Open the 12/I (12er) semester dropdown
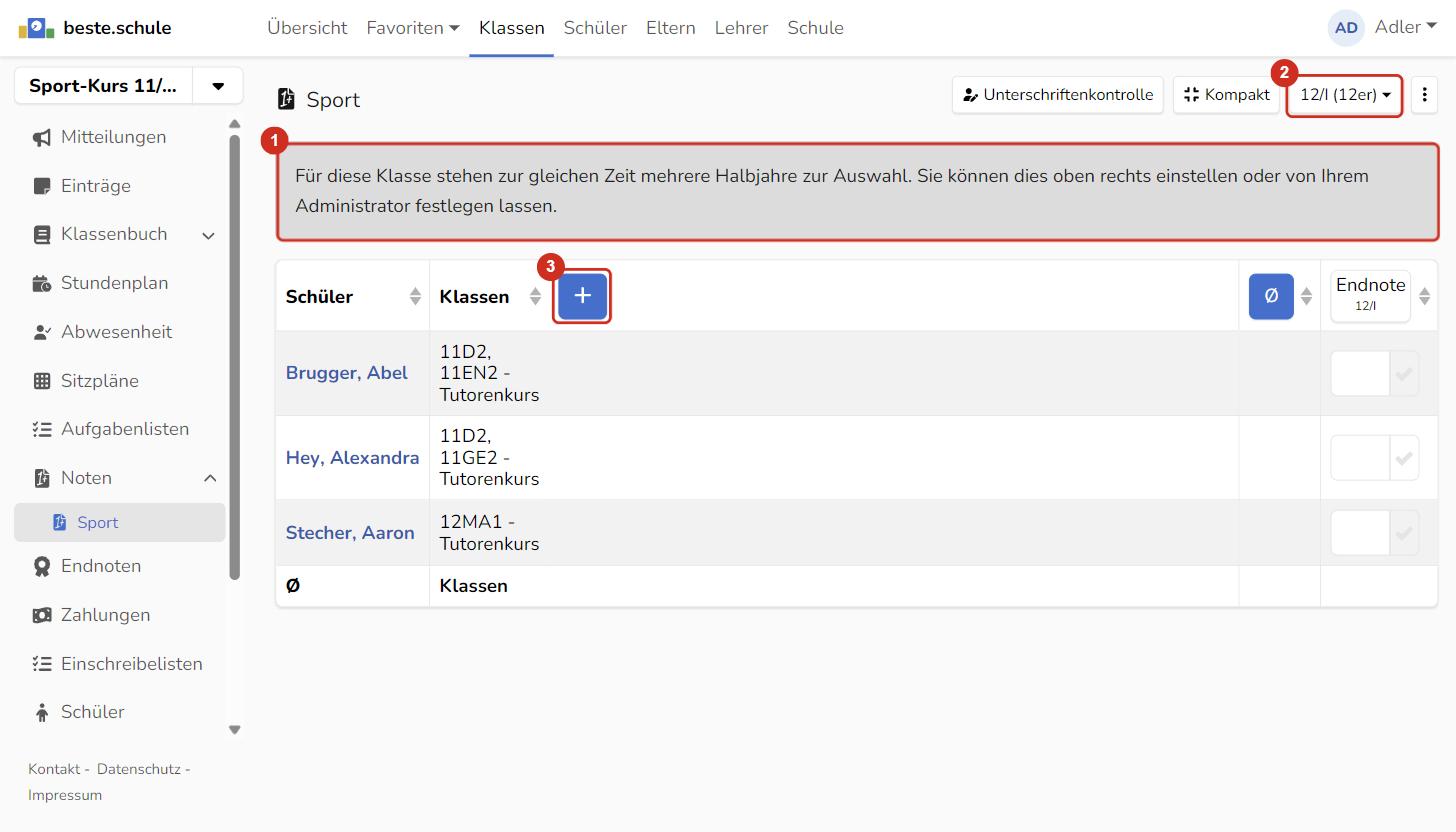Screen dimensions: 1456x832 (1344, 95)
